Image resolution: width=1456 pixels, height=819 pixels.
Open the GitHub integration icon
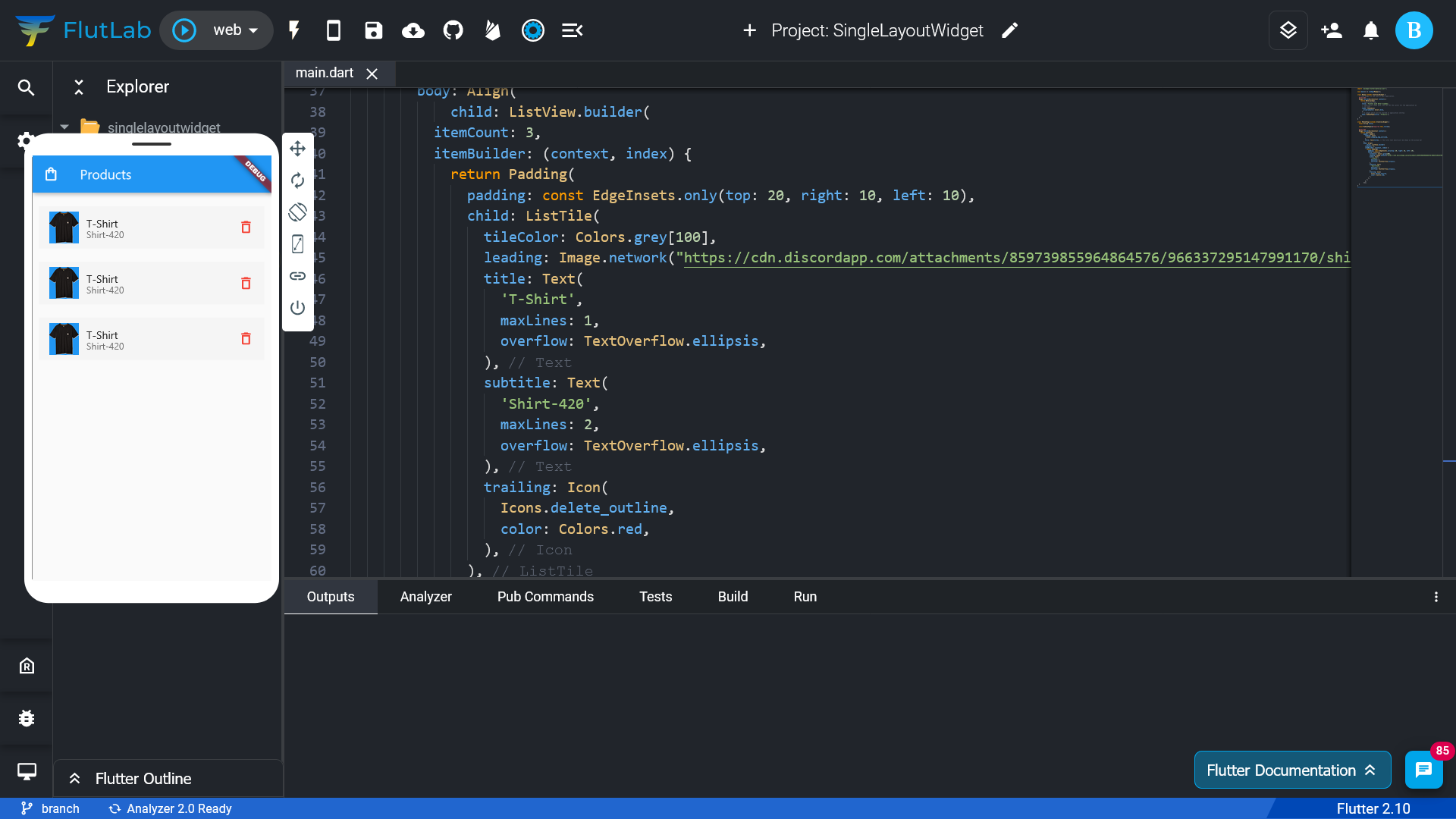click(x=453, y=30)
